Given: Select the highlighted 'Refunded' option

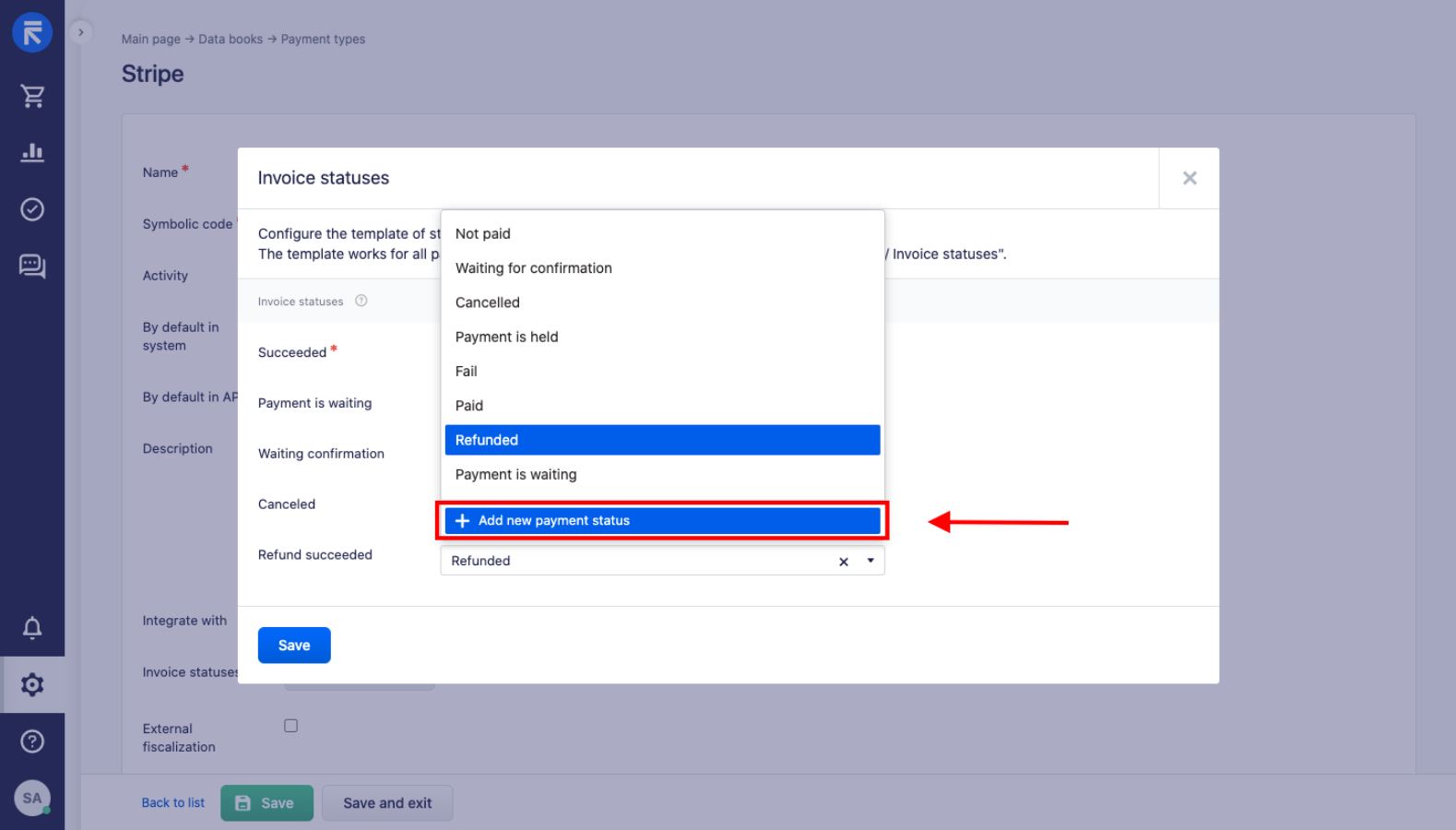Looking at the screenshot, I should (662, 440).
